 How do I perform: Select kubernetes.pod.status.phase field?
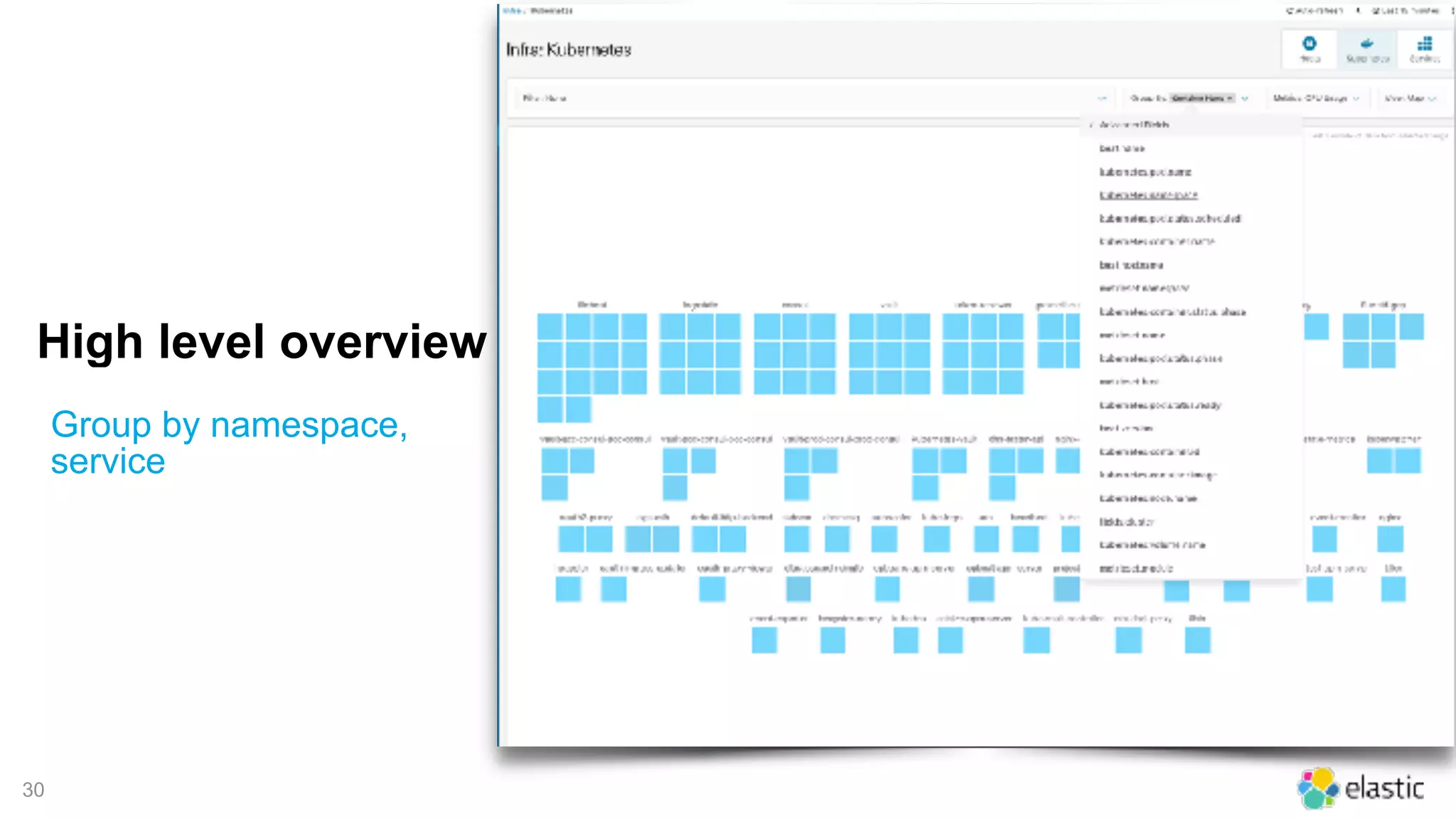(x=1160, y=358)
